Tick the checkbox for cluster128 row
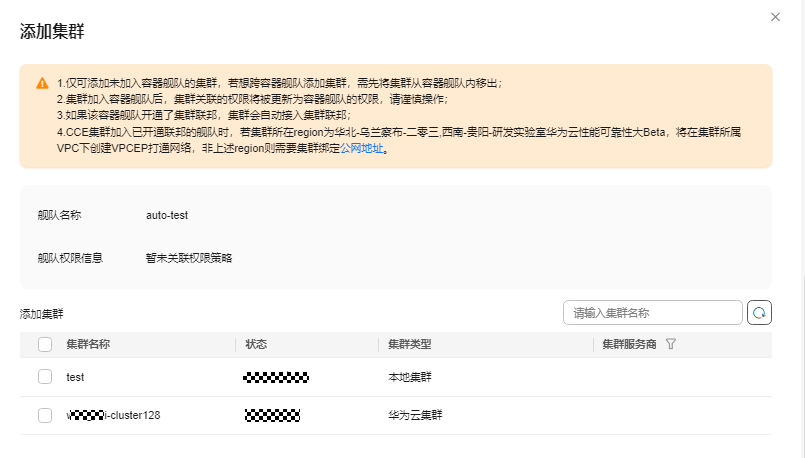The height and width of the screenshot is (458, 805). point(45,415)
